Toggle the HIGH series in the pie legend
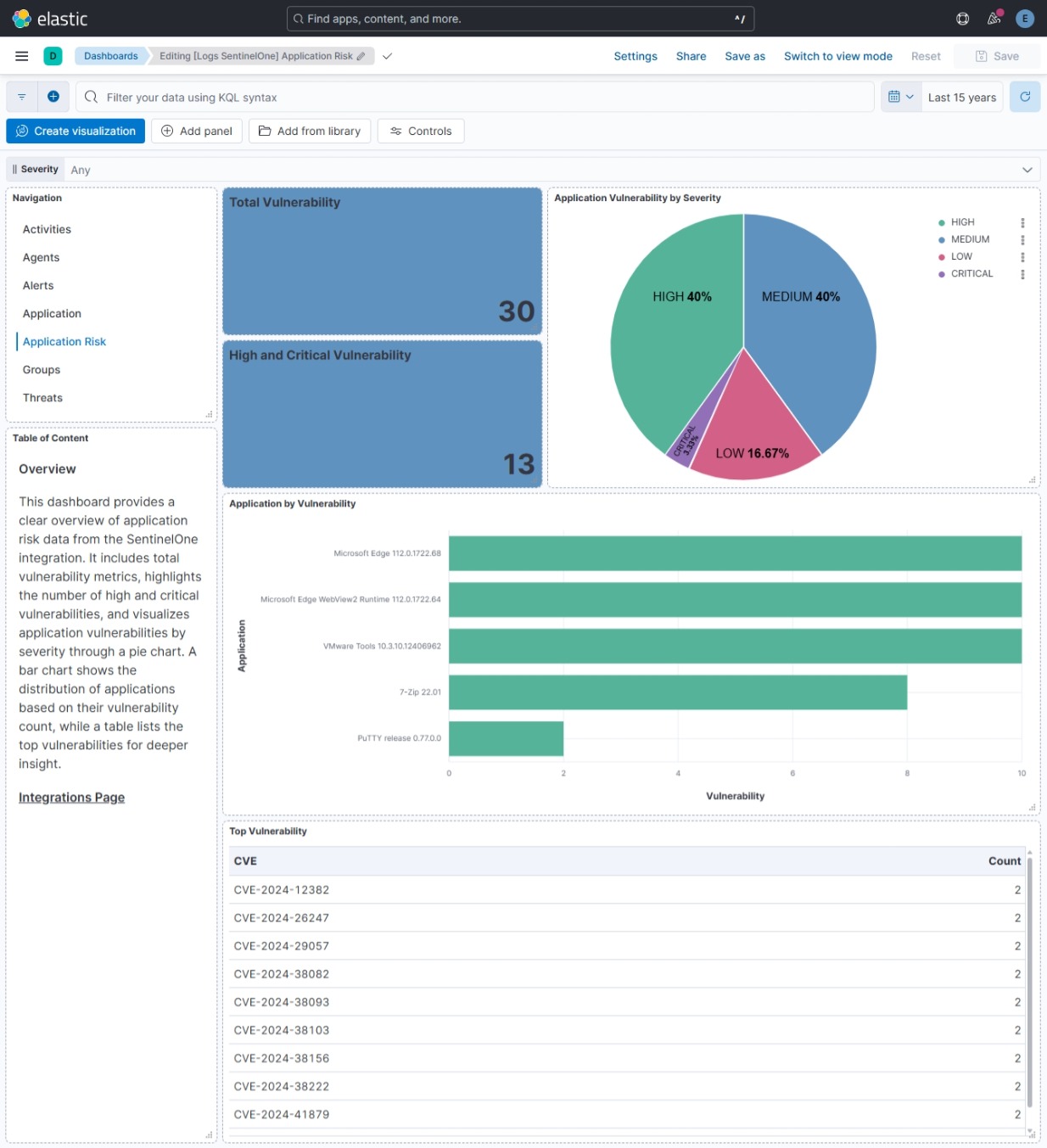The image size is (1047, 1148). click(962, 221)
